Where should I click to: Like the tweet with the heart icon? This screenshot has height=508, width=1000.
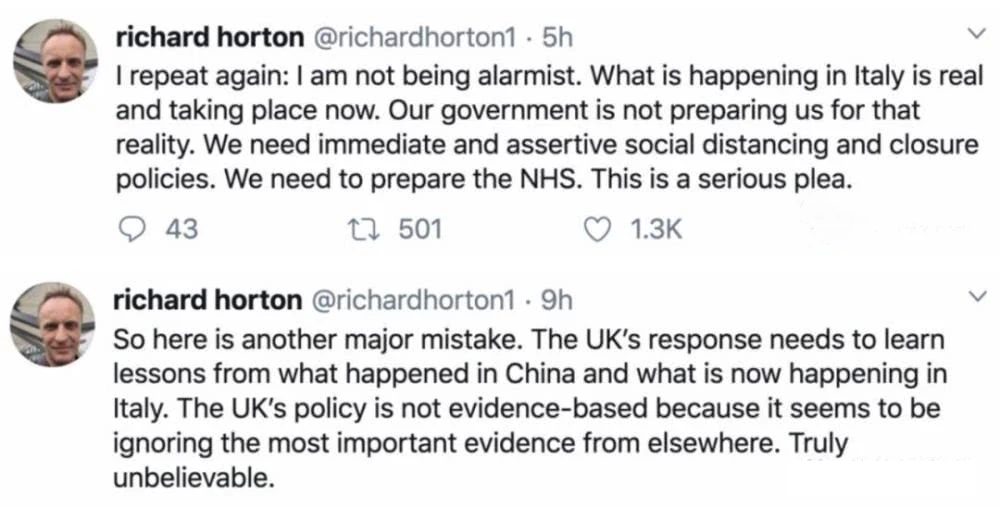(x=597, y=229)
